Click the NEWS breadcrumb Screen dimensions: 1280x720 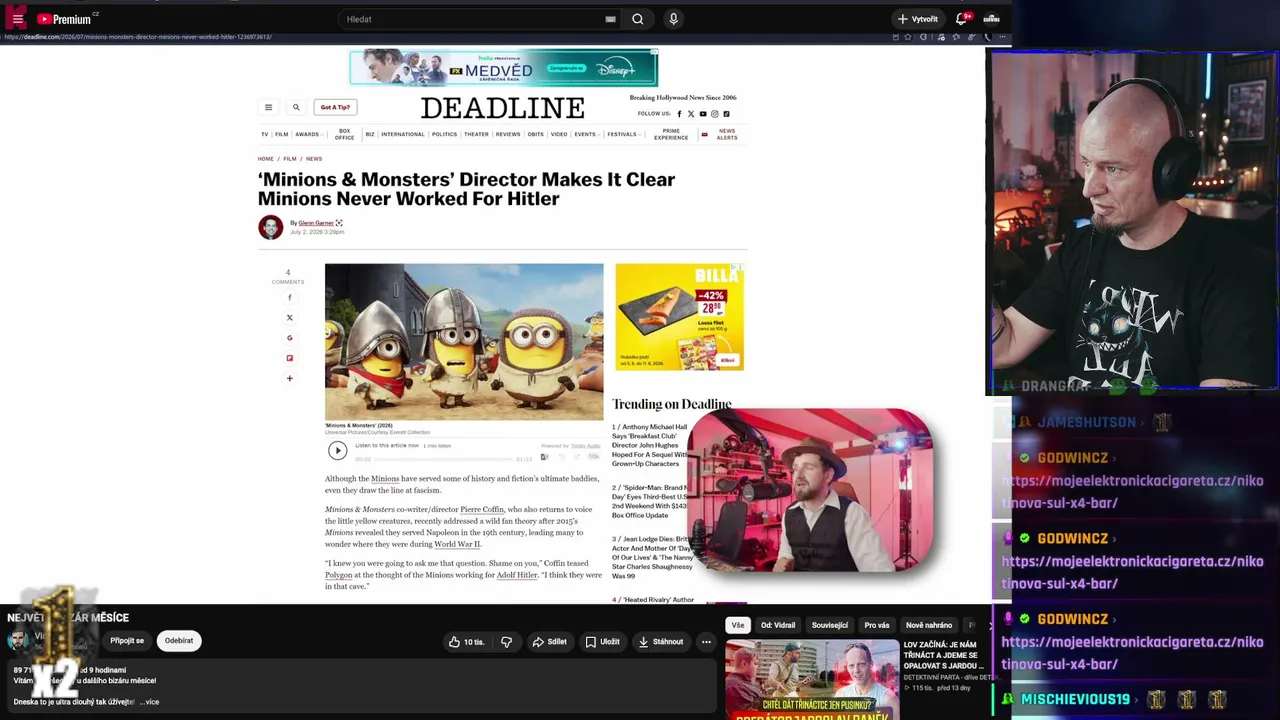(314, 159)
